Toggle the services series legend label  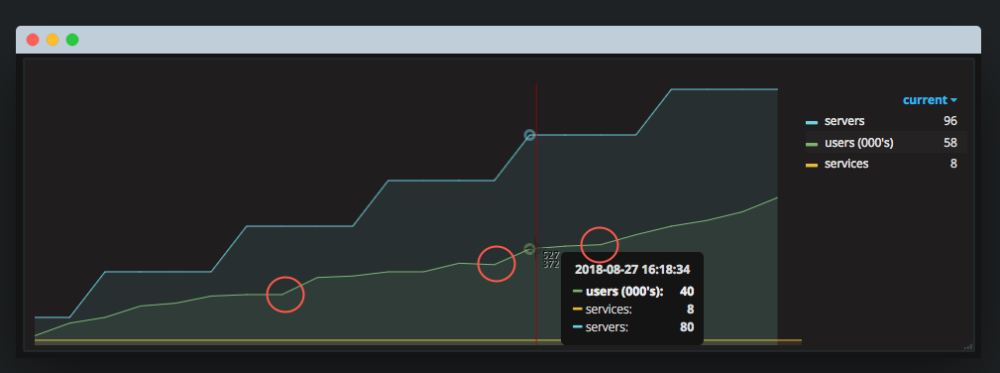click(x=846, y=164)
